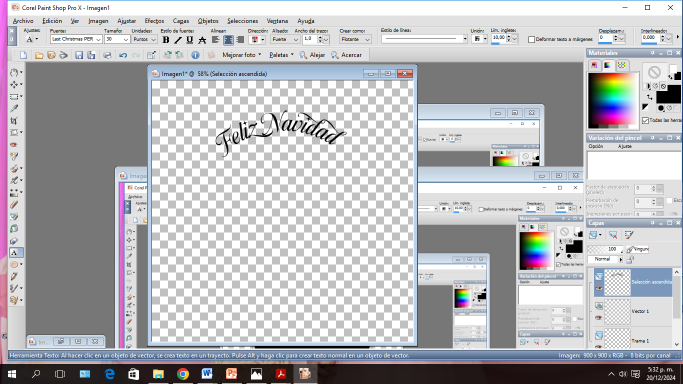Open the Edición menu
The image size is (683, 384).
click(52, 21)
